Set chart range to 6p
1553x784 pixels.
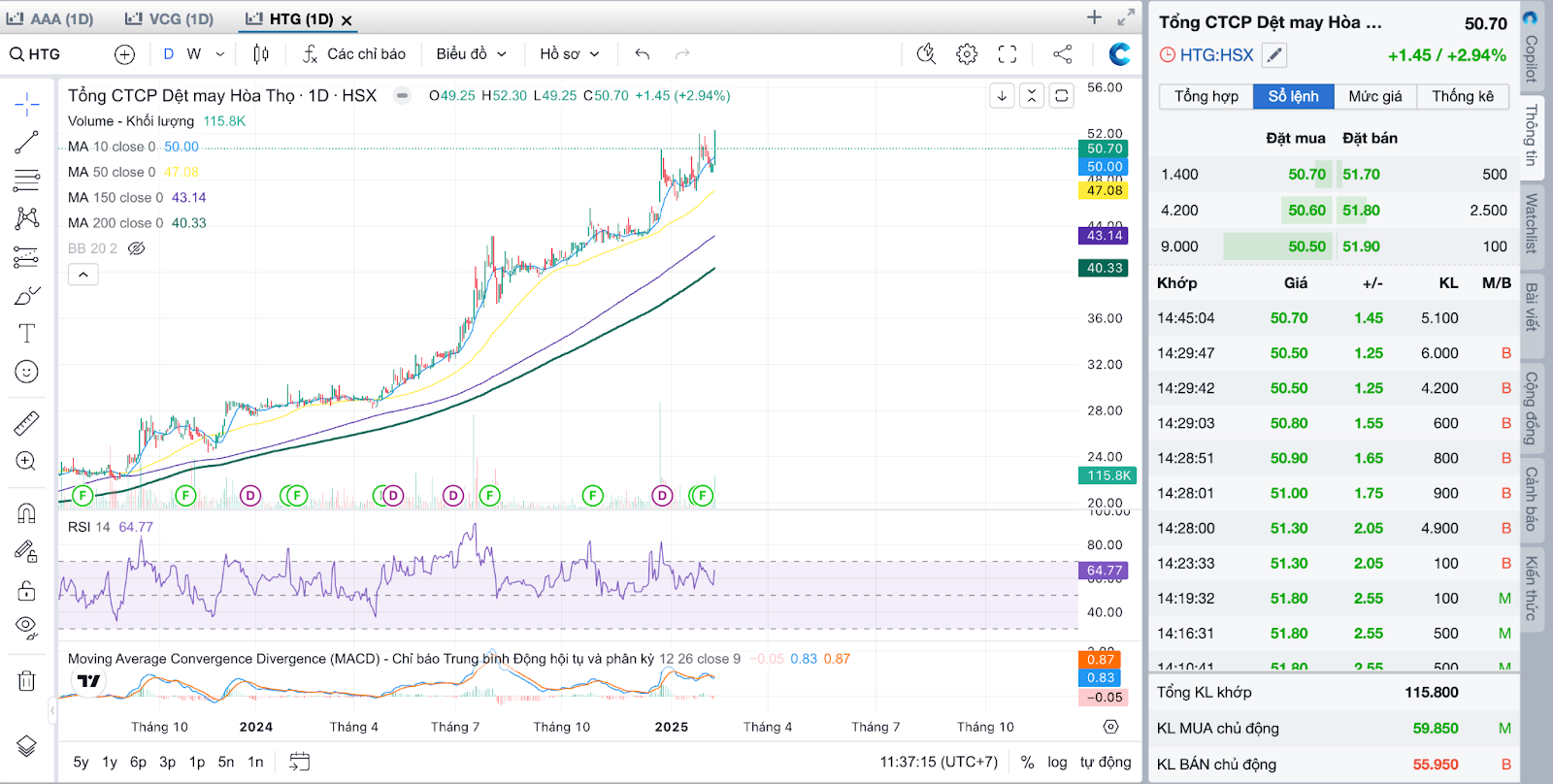coord(138,762)
